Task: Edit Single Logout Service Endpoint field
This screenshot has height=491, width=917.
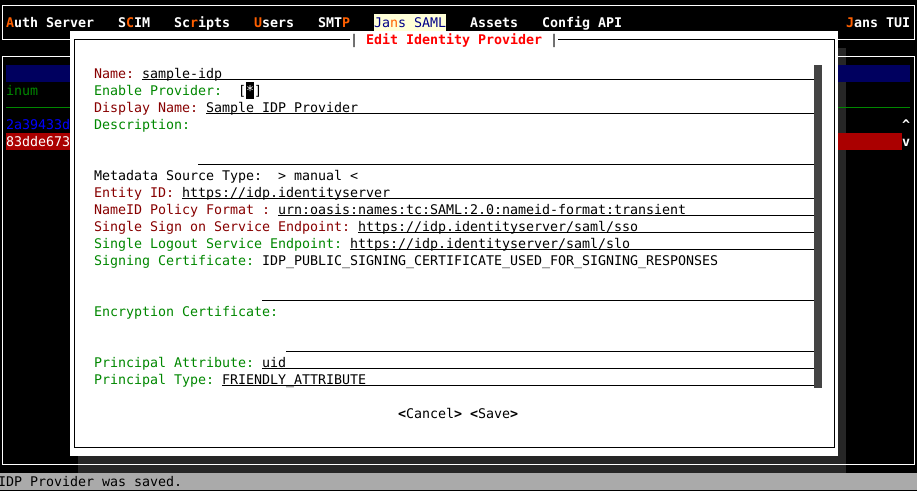Action: [580, 244]
